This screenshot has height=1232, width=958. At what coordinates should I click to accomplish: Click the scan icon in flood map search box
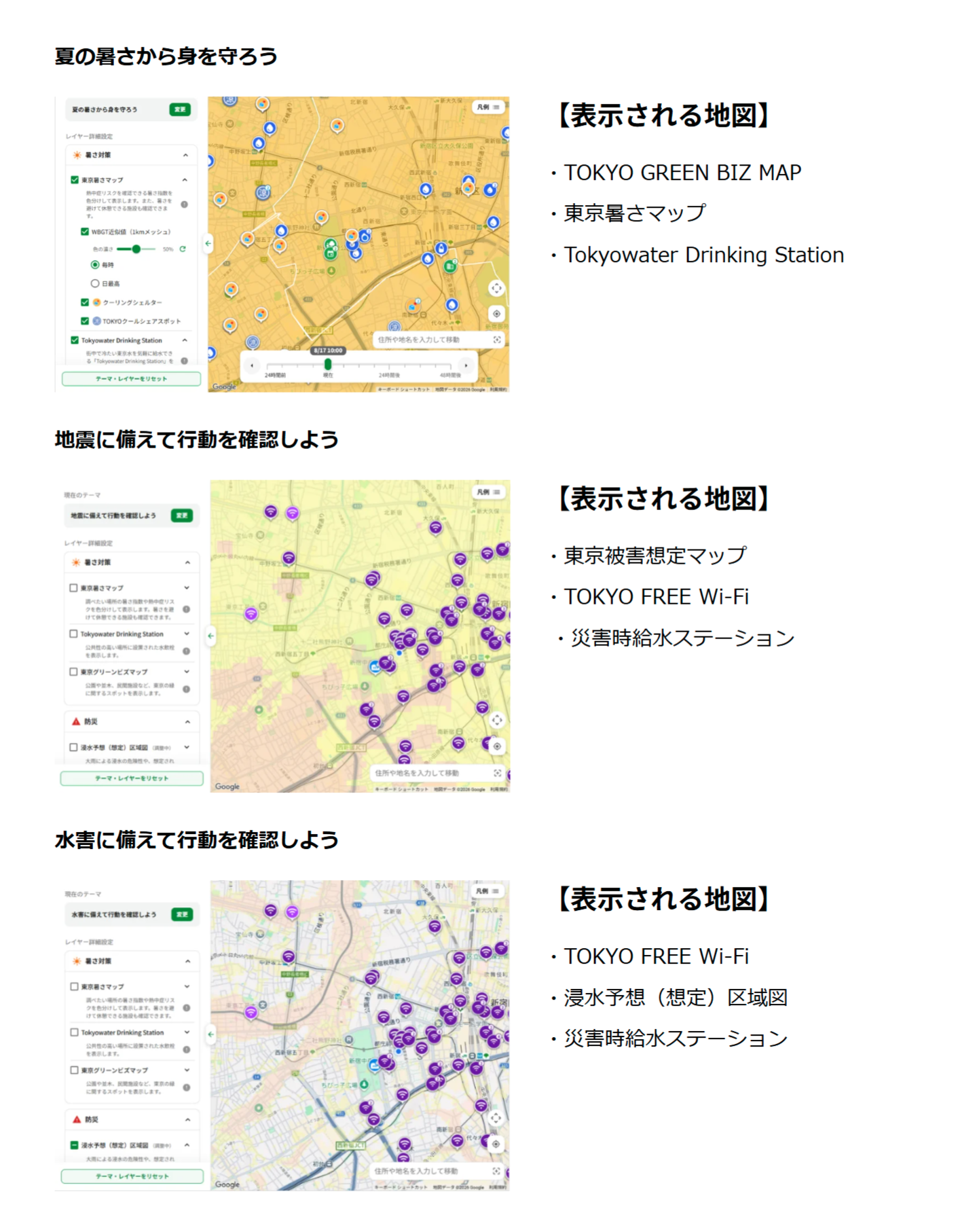point(497,1171)
